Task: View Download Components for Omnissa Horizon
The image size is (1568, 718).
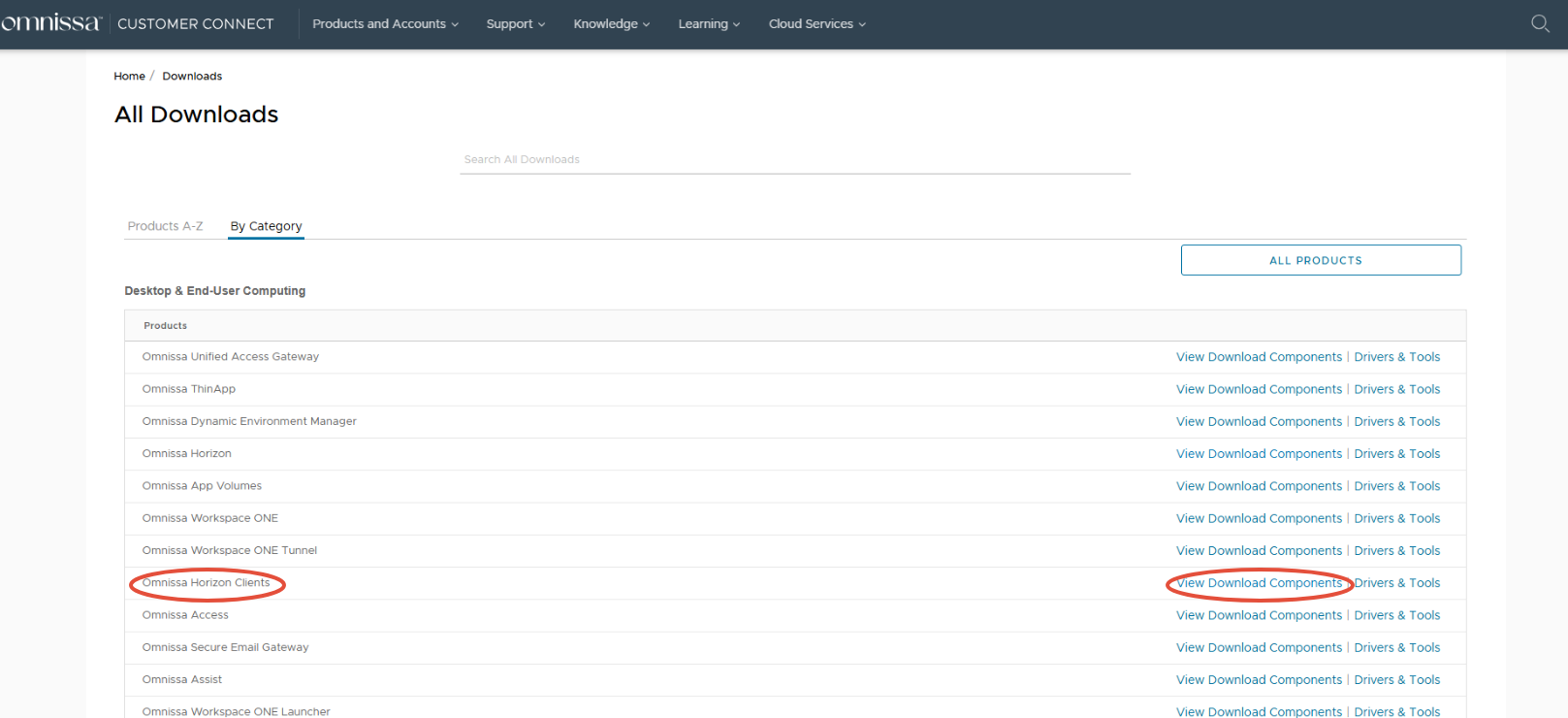Action: point(1259,453)
